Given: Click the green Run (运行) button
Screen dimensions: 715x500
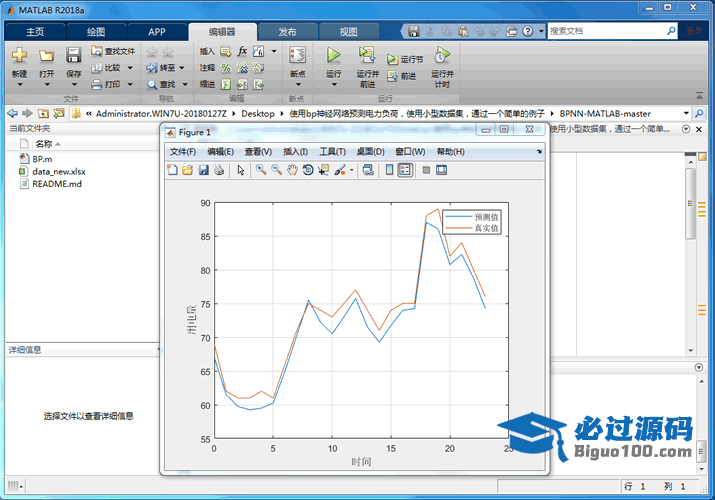Looking at the screenshot, I should tap(333, 56).
